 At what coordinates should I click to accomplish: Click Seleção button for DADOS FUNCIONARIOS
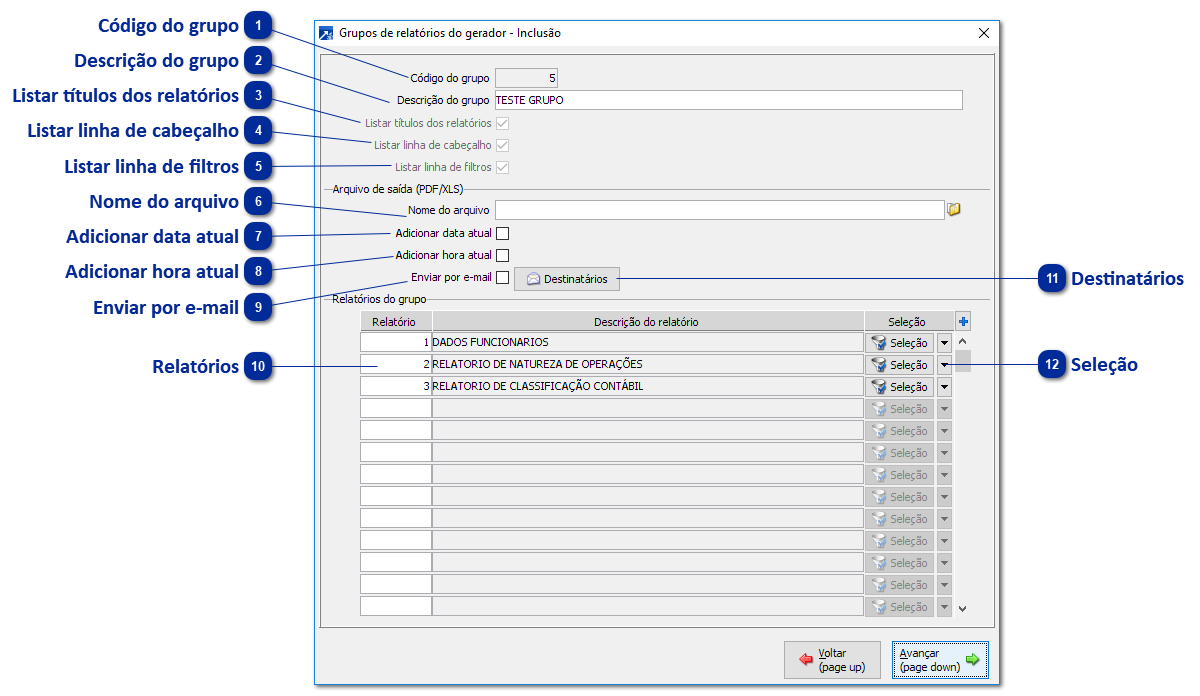pos(900,343)
